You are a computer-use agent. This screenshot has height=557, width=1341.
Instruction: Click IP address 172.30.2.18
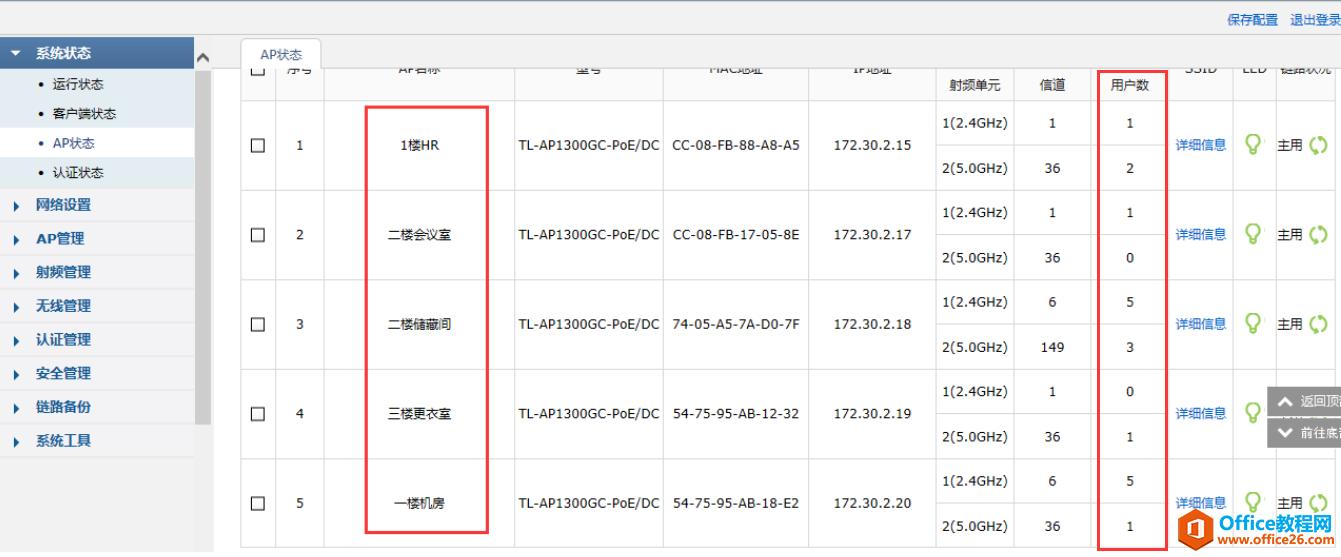pos(872,324)
